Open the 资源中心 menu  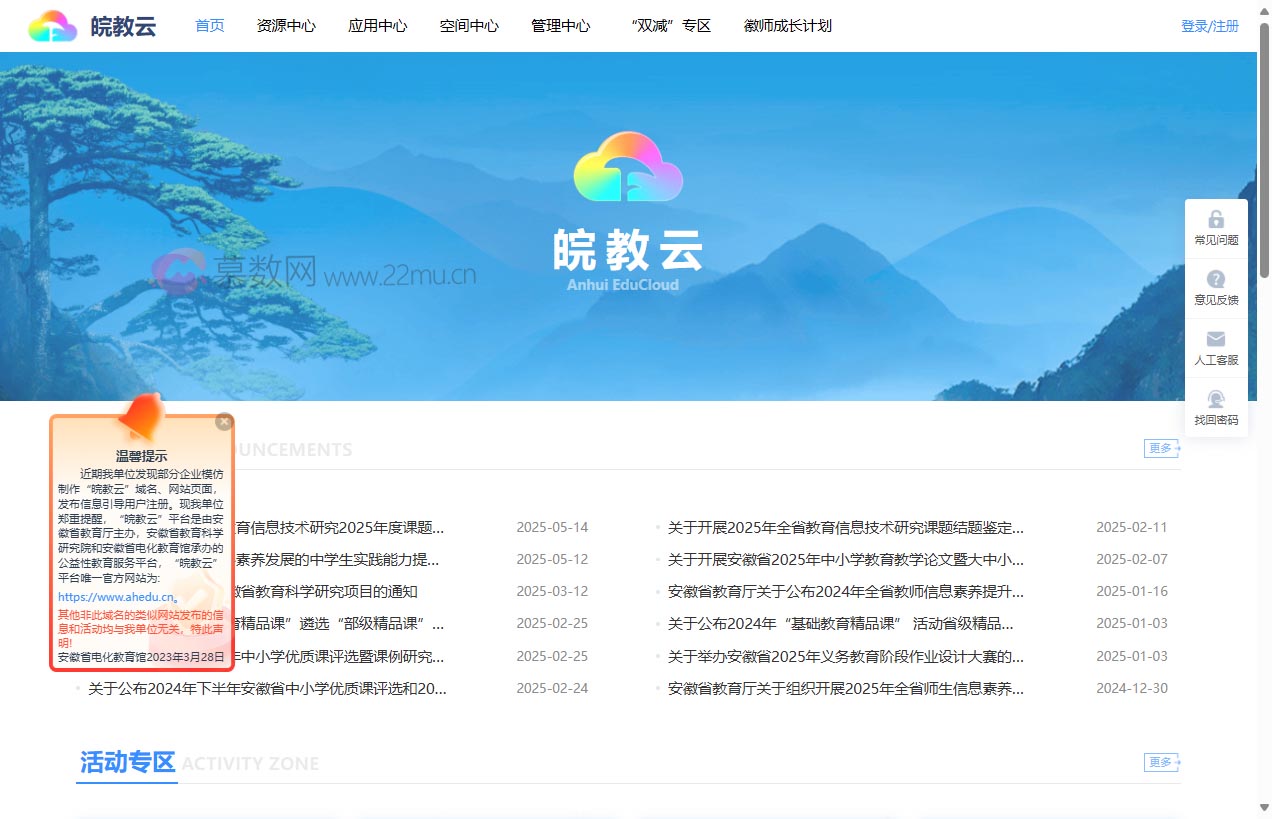pyautogui.click(x=286, y=26)
